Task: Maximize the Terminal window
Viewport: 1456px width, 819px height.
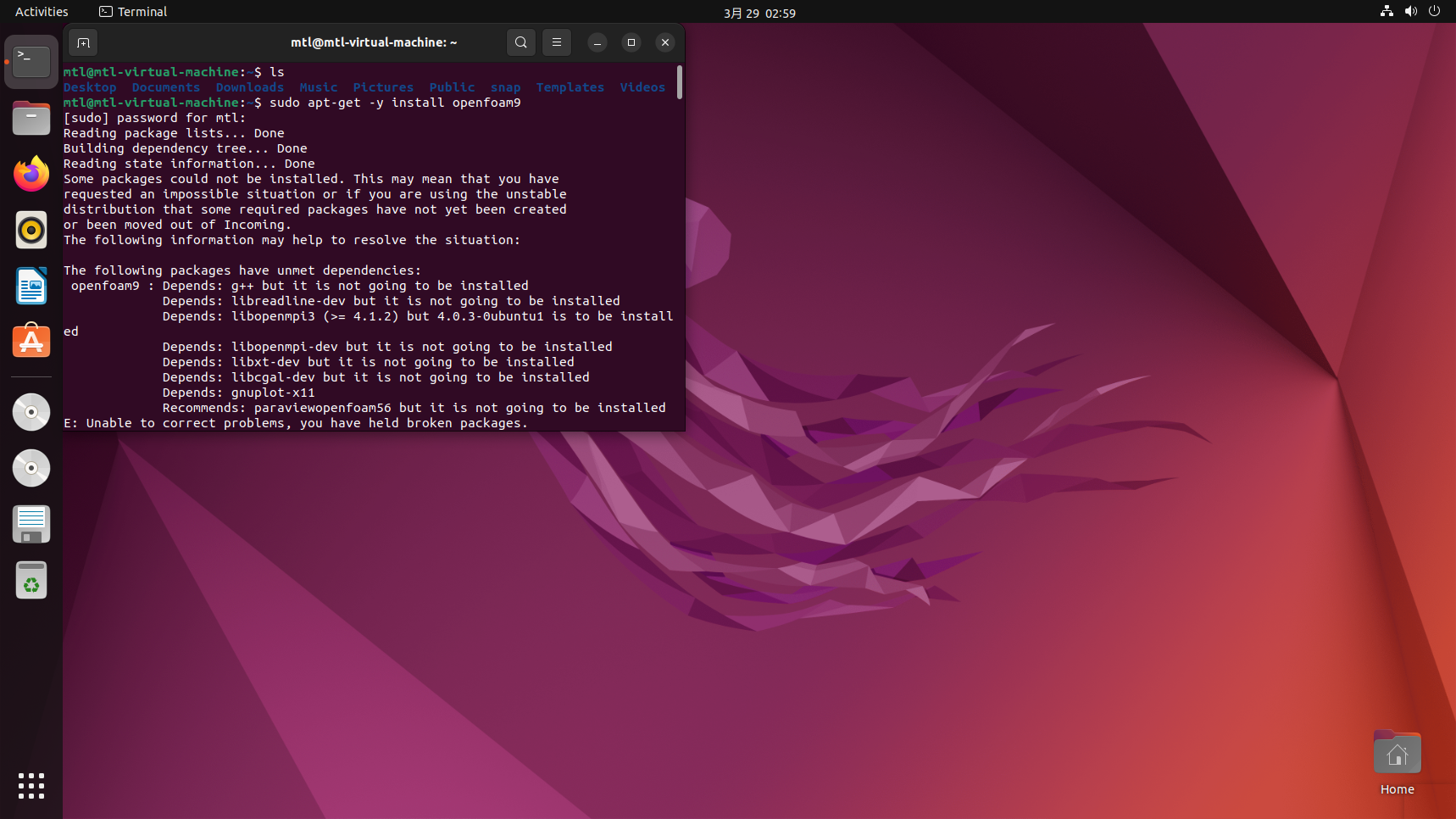Action: click(x=631, y=42)
